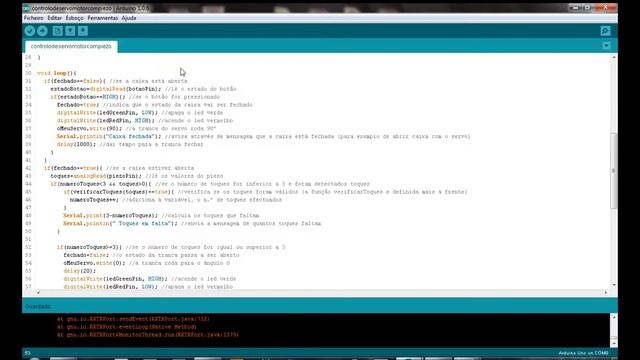This screenshot has height=360, width=640.
Task: Click the console line with RXTXPort$MonitorThread.run
Action: (148, 335)
